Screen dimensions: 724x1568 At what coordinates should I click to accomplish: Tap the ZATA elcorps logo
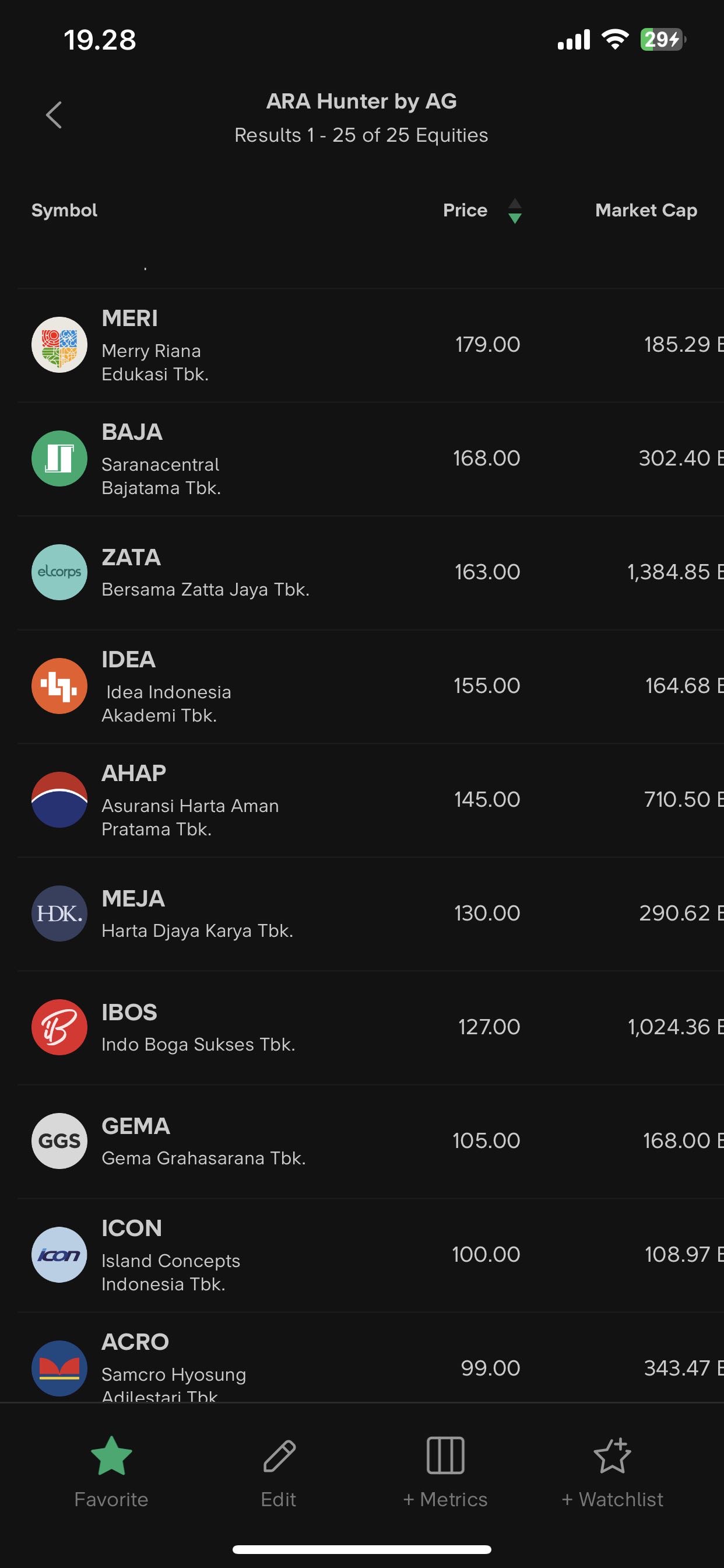point(59,572)
